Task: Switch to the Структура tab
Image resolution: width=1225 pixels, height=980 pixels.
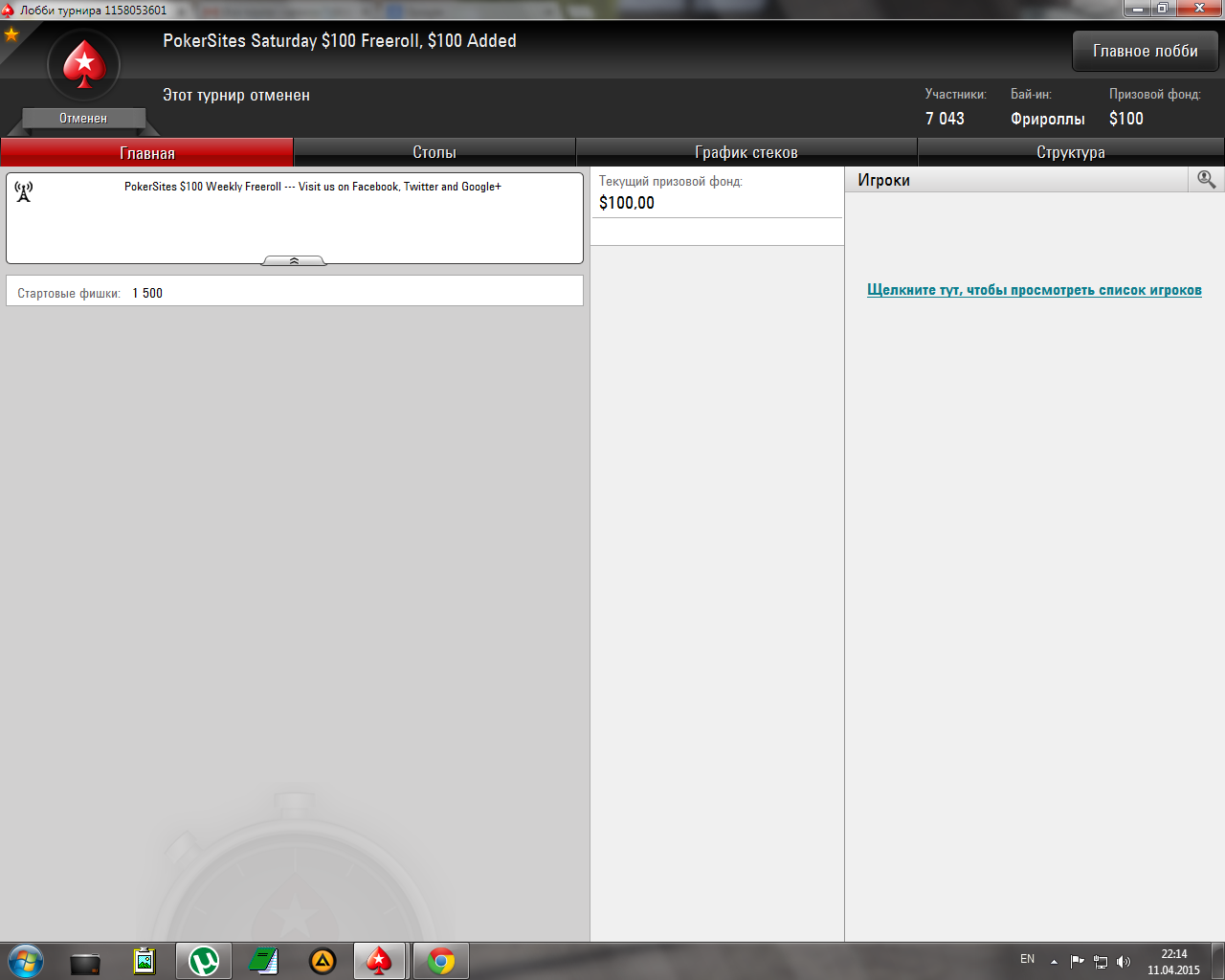Action: tap(1071, 152)
